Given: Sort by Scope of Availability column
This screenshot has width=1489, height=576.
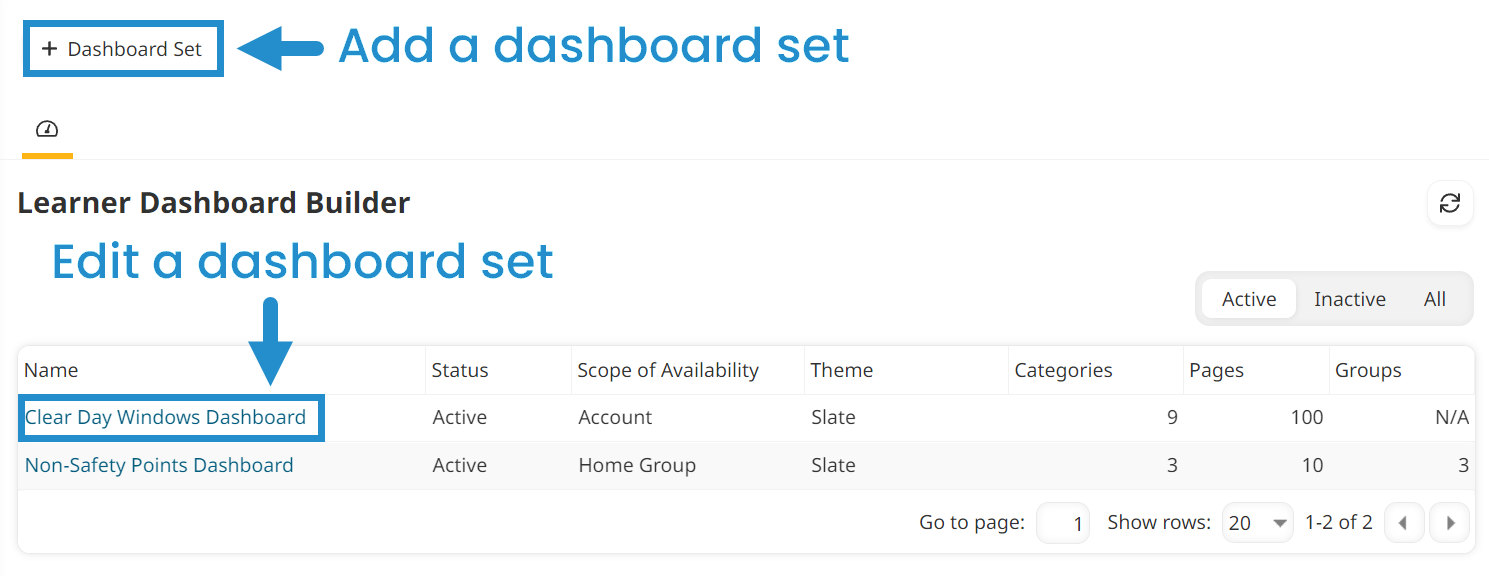Looking at the screenshot, I should [668, 370].
